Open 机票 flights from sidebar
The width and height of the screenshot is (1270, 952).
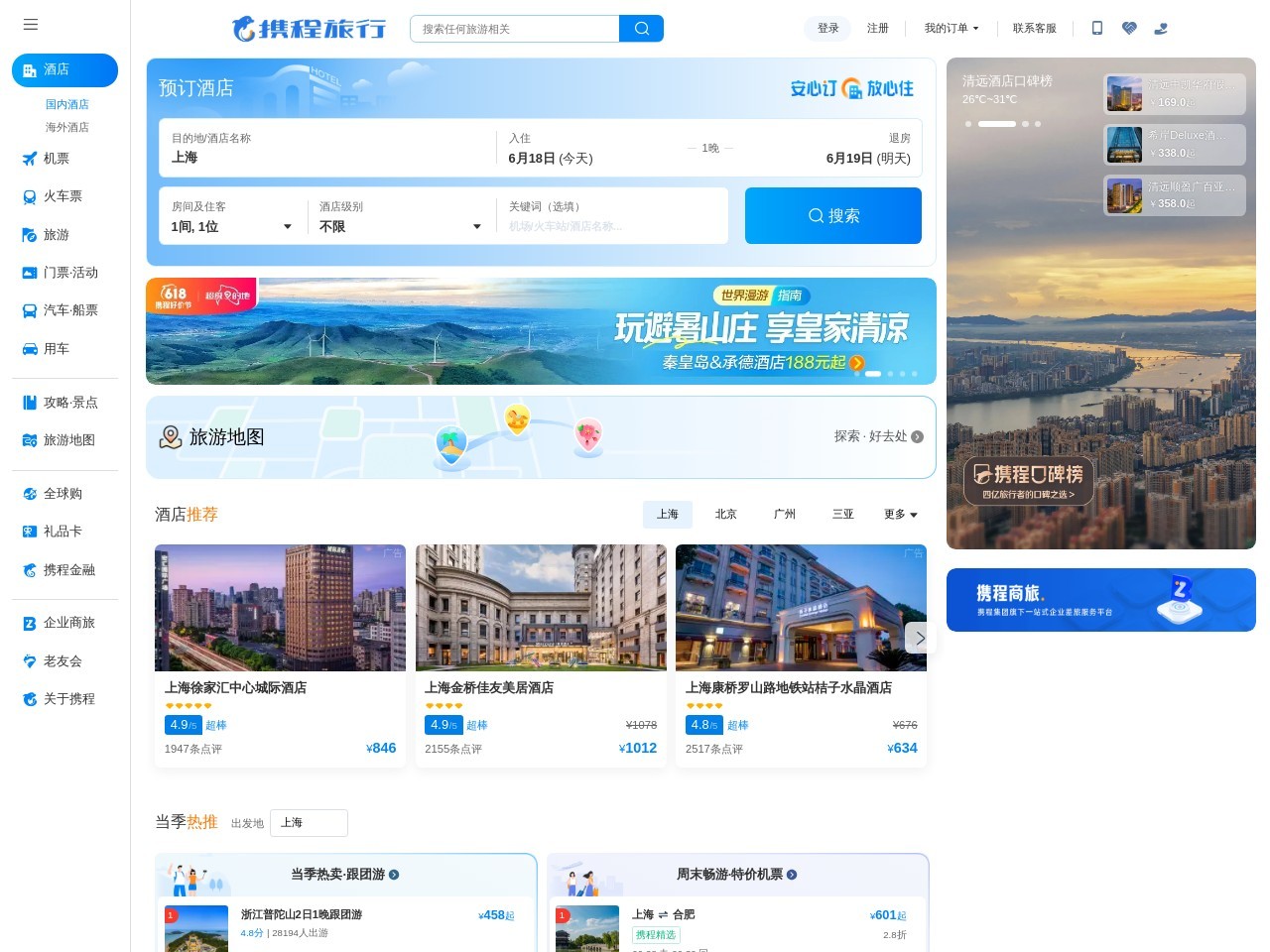(x=64, y=159)
